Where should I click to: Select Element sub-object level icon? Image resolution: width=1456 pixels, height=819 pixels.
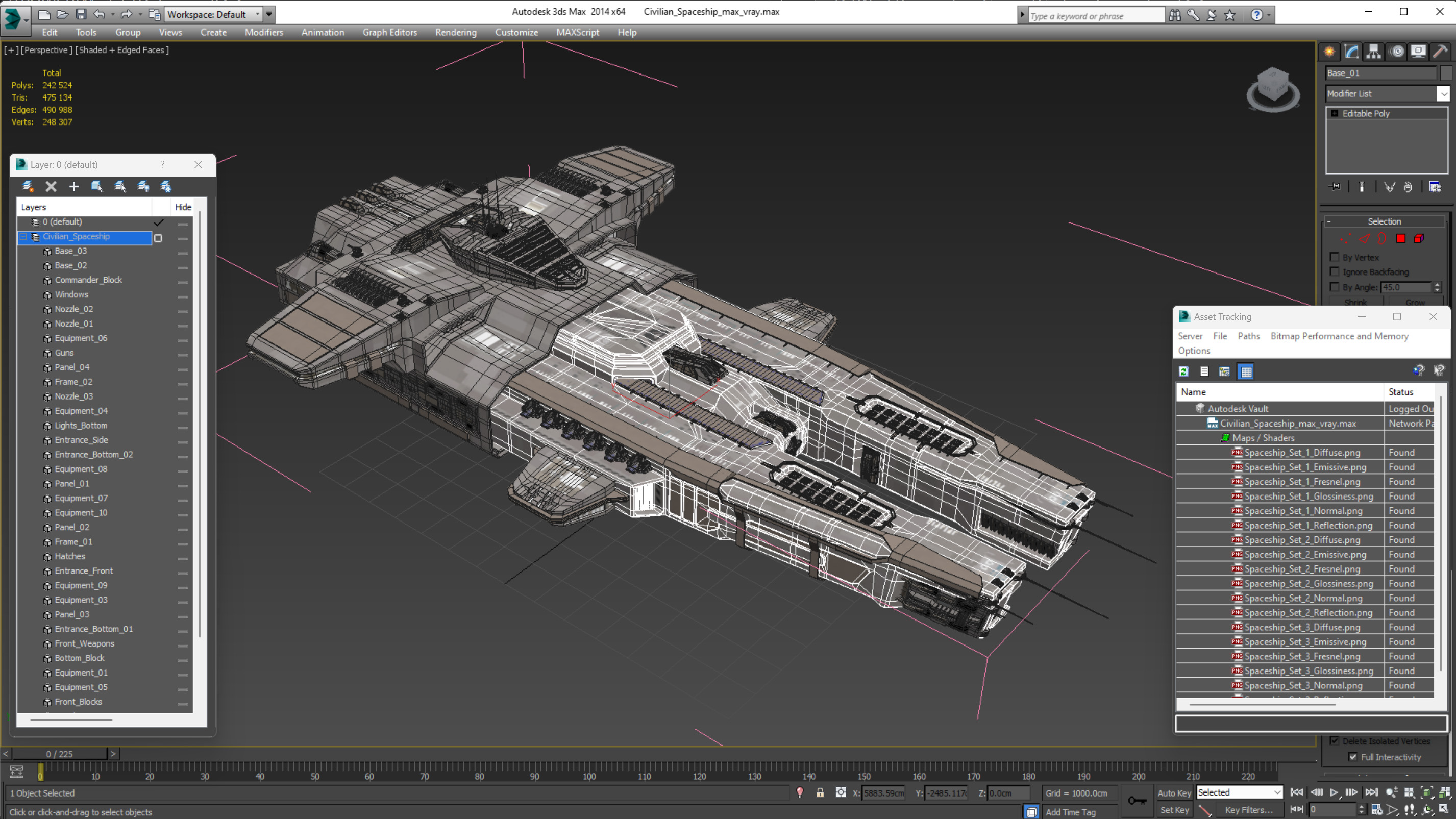pos(1419,238)
